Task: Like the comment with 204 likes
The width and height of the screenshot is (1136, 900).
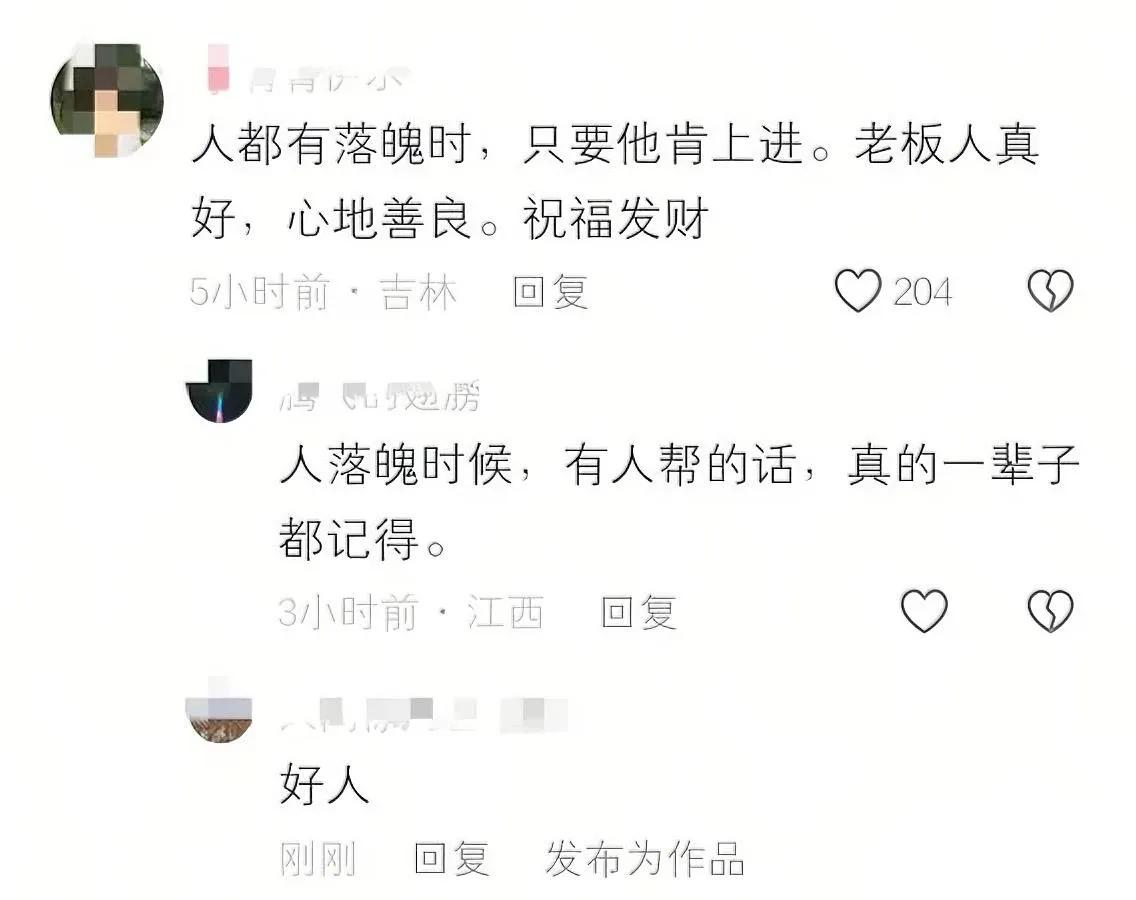Action: pos(858,291)
